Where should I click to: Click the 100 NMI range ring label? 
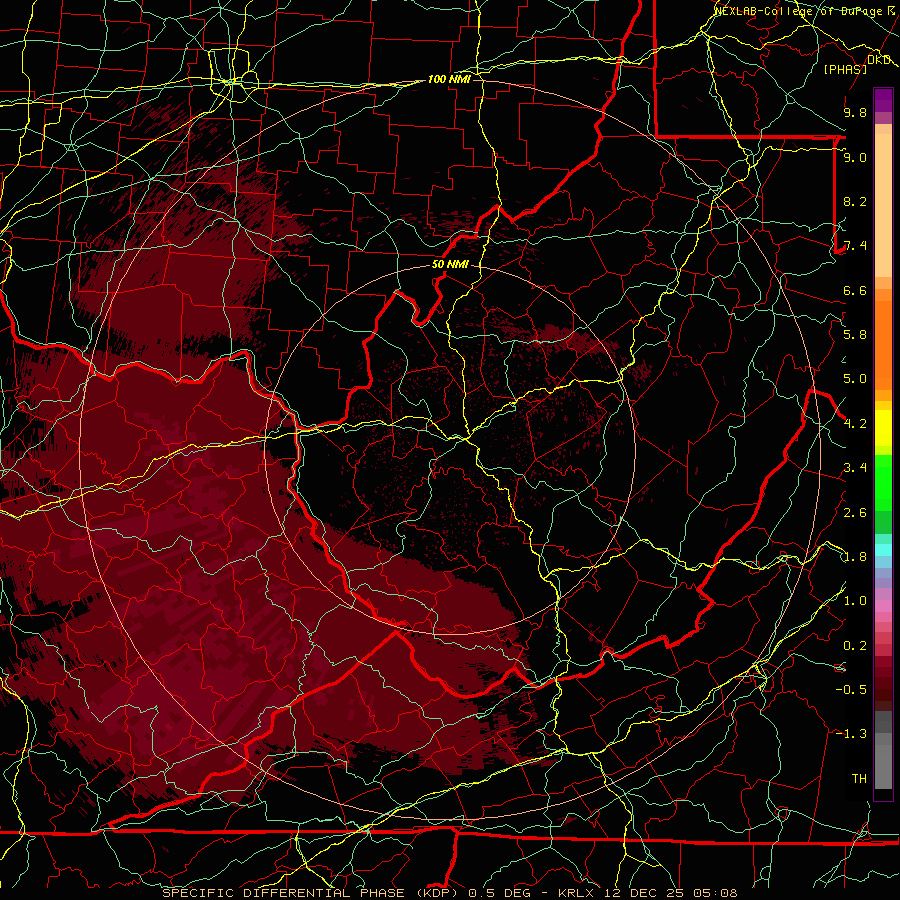pos(449,79)
